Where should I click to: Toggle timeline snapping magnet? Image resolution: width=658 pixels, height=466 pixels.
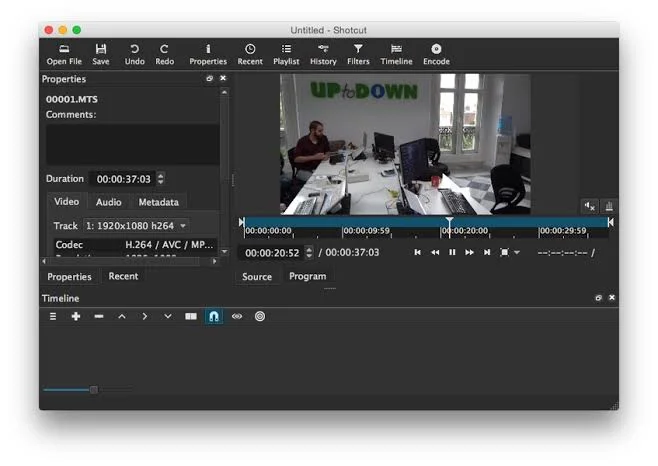(x=214, y=316)
